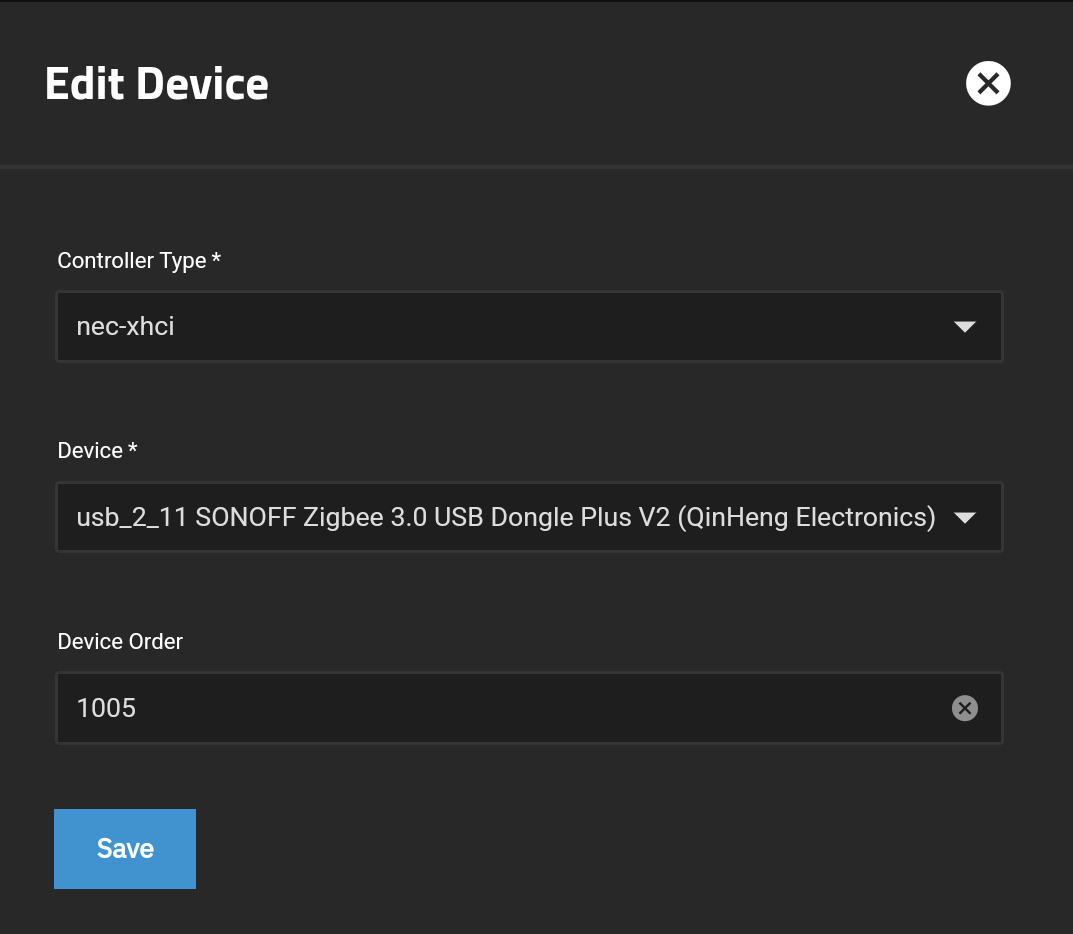Image resolution: width=1073 pixels, height=934 pixels.
Task: Clear the Device Order value
Action: click(x=964, y=709)
